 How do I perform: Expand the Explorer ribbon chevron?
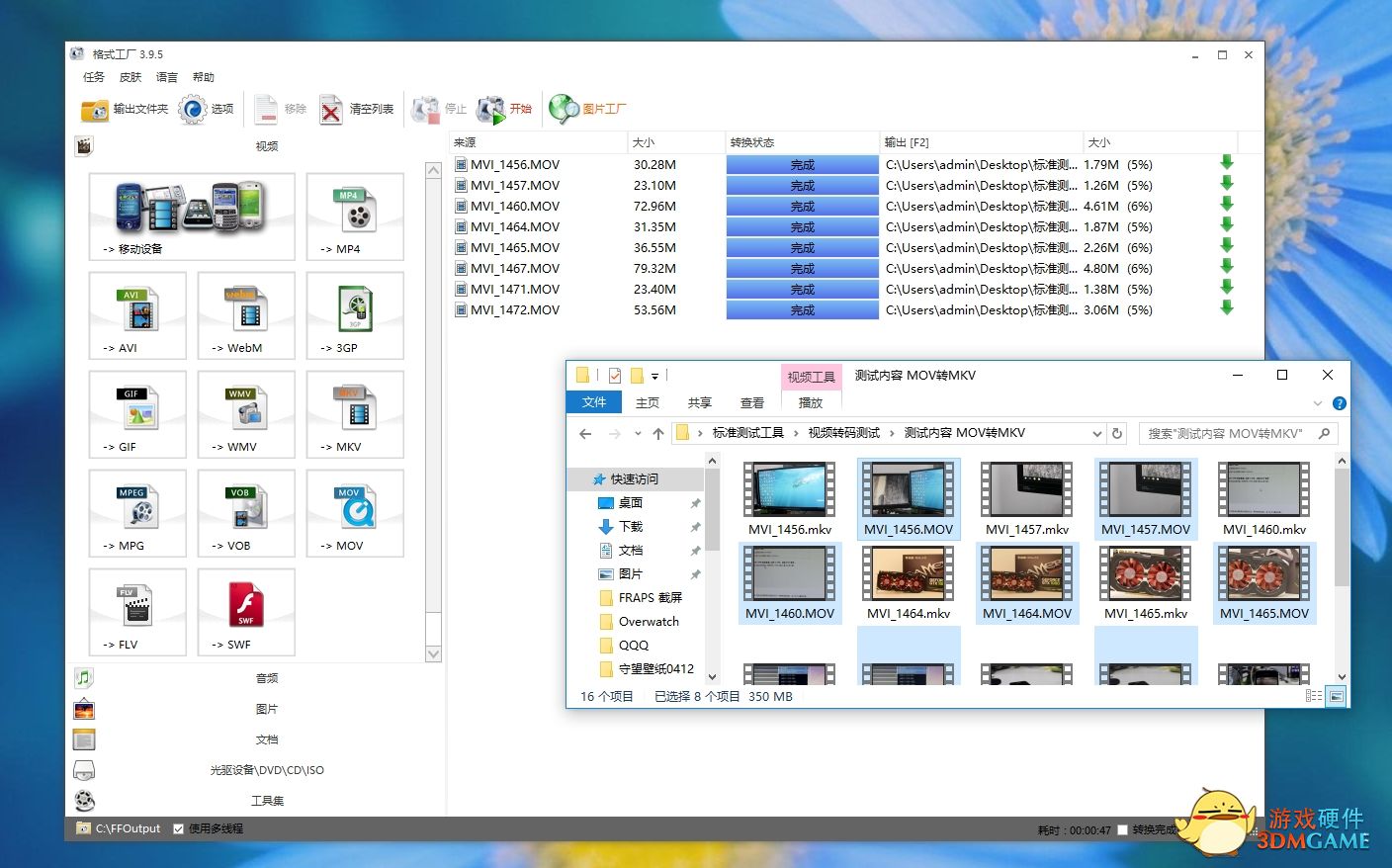point(1317,403)
